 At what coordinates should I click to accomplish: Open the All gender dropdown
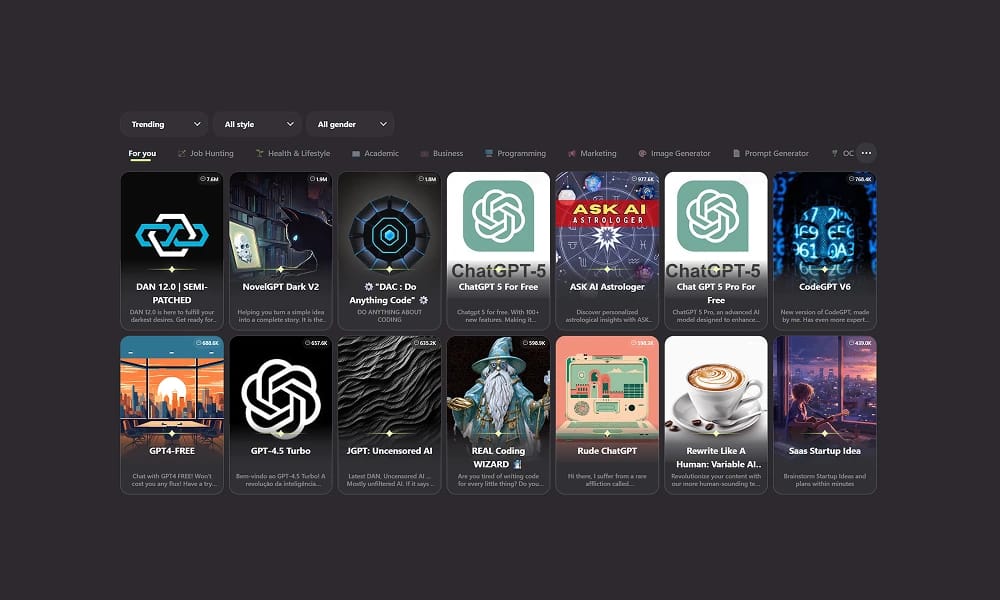click(350, 124)
